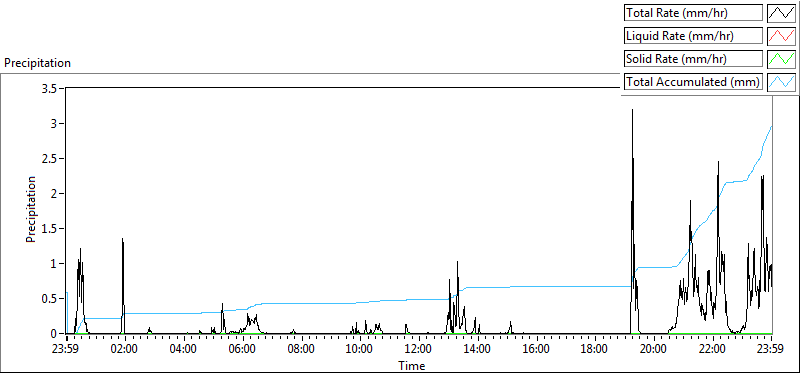Select the Total Rate (mm/hr) legend label
Viewport: 800px width, 373px height.
(x=693, y=13)
